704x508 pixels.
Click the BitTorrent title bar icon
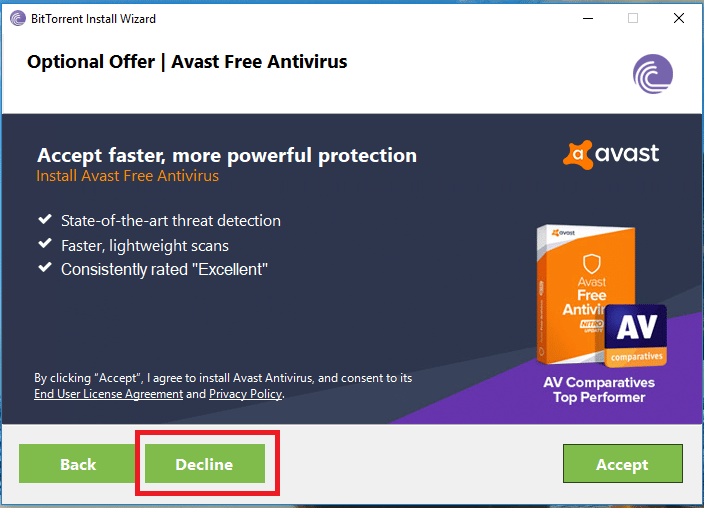(x=18, y=18)
